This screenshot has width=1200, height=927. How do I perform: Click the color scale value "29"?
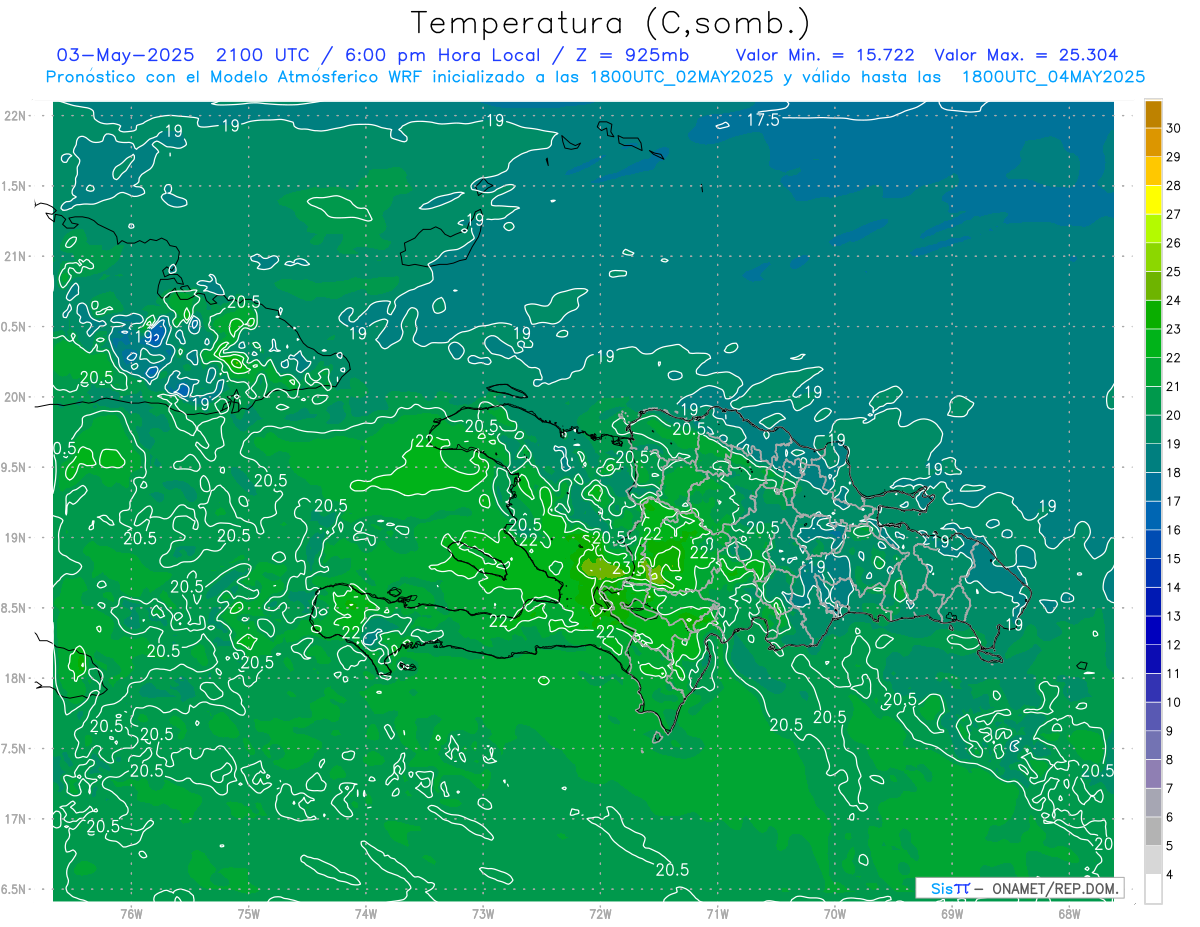coord(1173,157)
